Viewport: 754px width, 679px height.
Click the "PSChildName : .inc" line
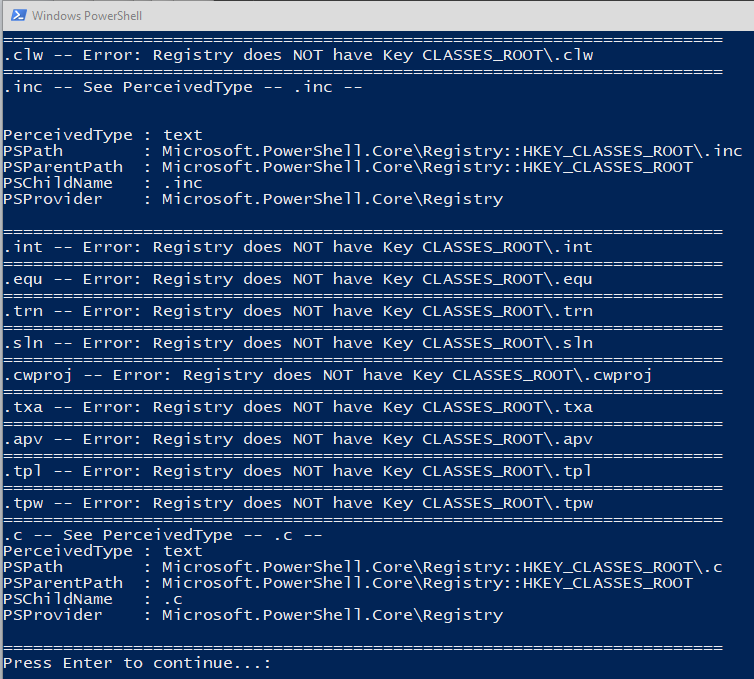102,183
